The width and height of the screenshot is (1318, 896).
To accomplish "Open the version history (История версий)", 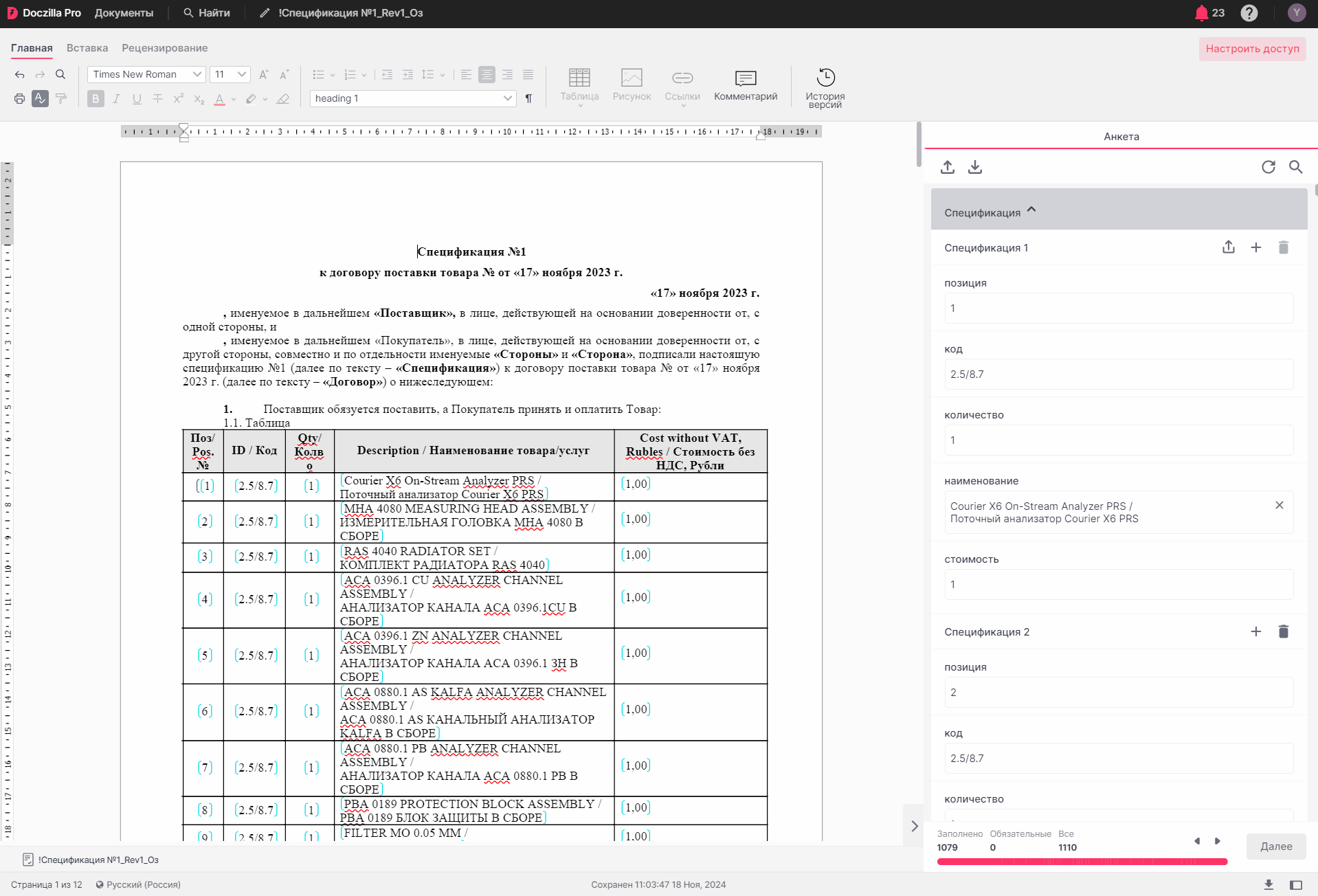I will 825,87.
